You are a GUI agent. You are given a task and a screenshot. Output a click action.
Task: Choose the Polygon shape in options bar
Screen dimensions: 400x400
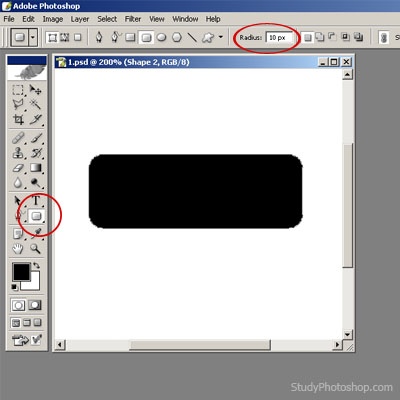[x=177, y=37]
